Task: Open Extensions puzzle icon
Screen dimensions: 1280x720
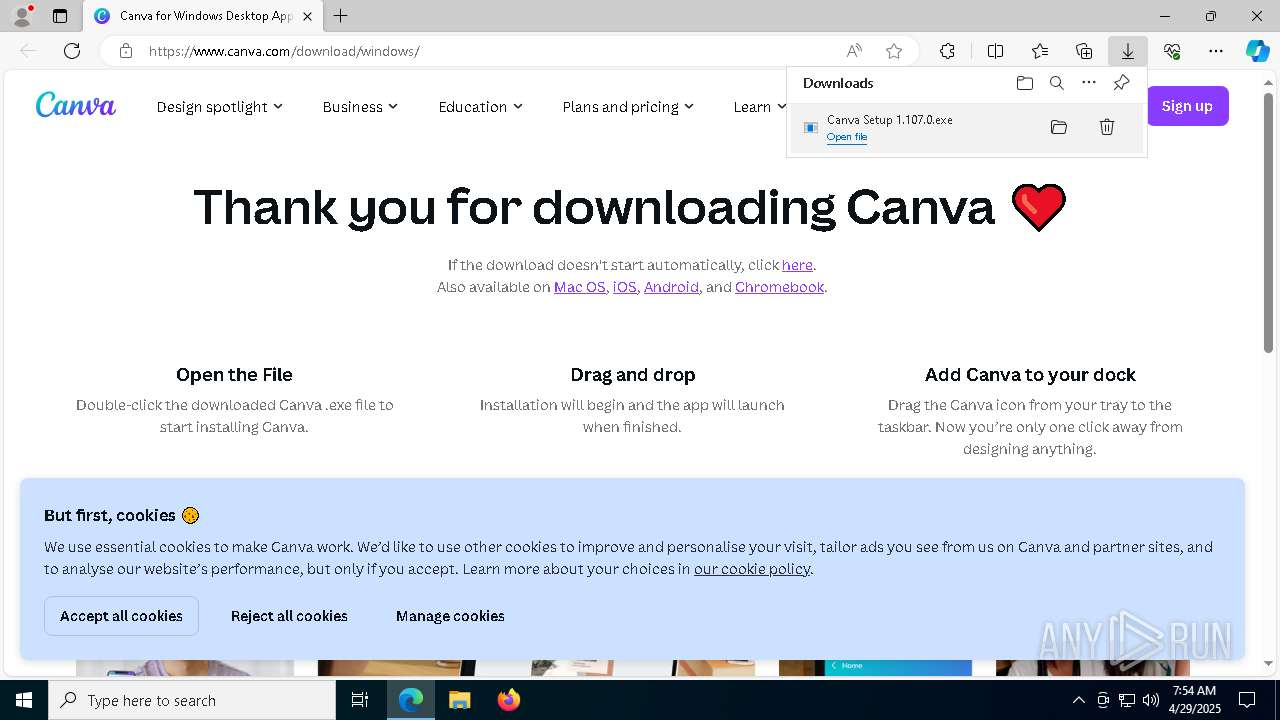Action: [947, 51]
